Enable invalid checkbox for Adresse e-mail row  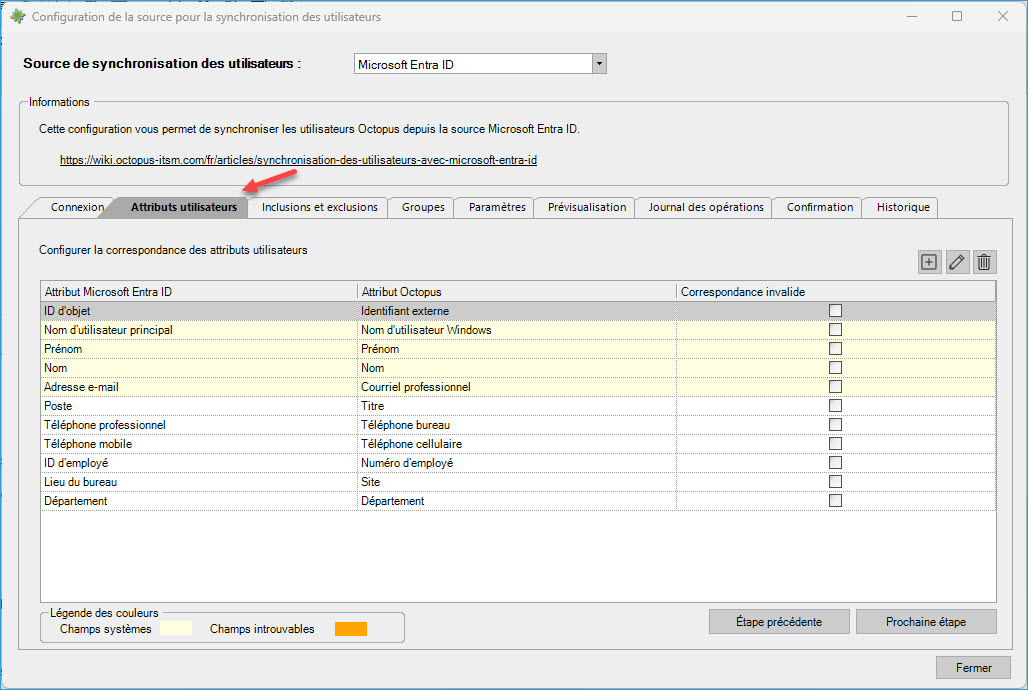click(x=835, y=387)
